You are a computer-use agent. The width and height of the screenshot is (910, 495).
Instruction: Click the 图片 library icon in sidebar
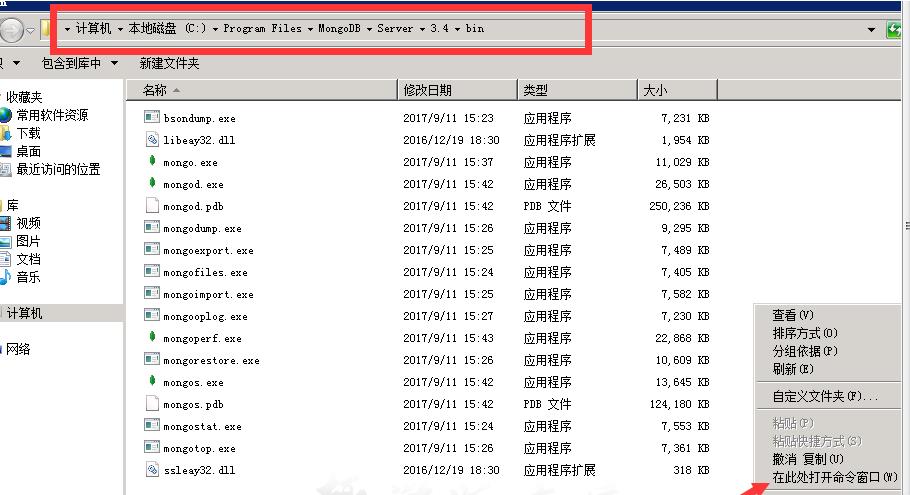[5, 241]
